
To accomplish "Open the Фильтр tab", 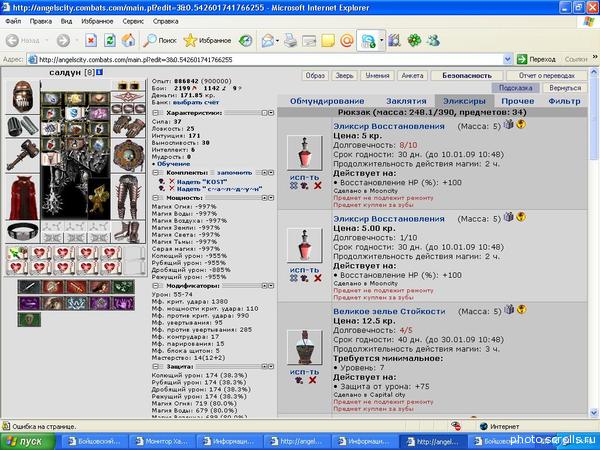I will (564, 101).
